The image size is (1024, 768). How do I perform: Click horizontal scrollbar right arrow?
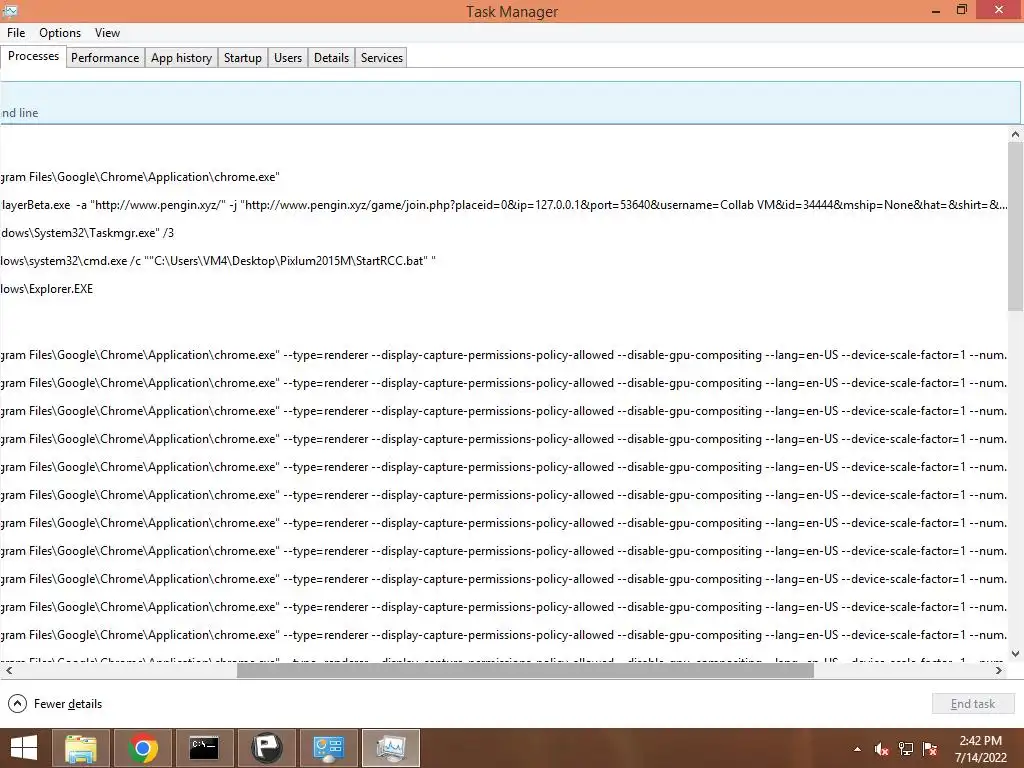click(x=999, y=671)
